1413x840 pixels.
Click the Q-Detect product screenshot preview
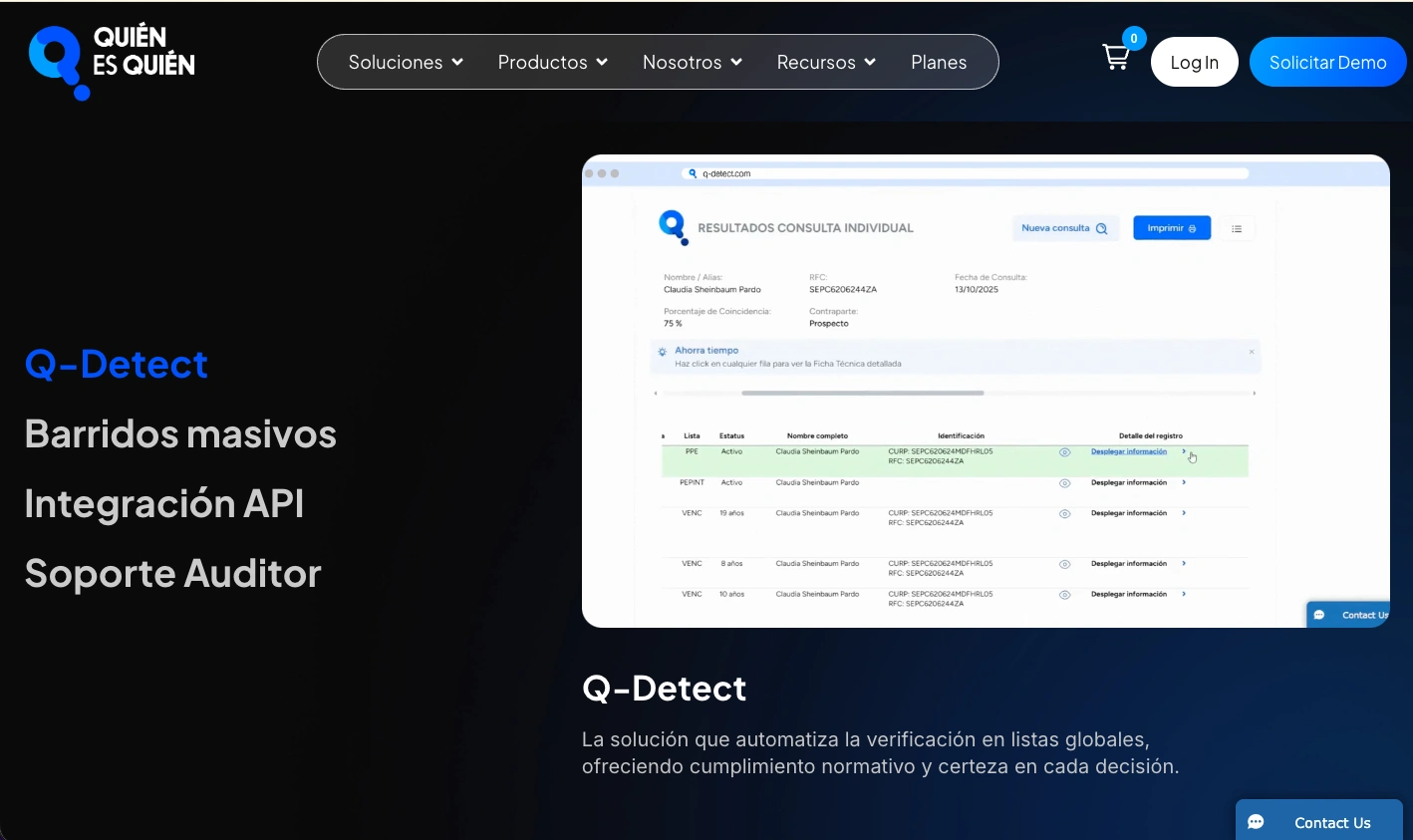(x=986, y=391)
